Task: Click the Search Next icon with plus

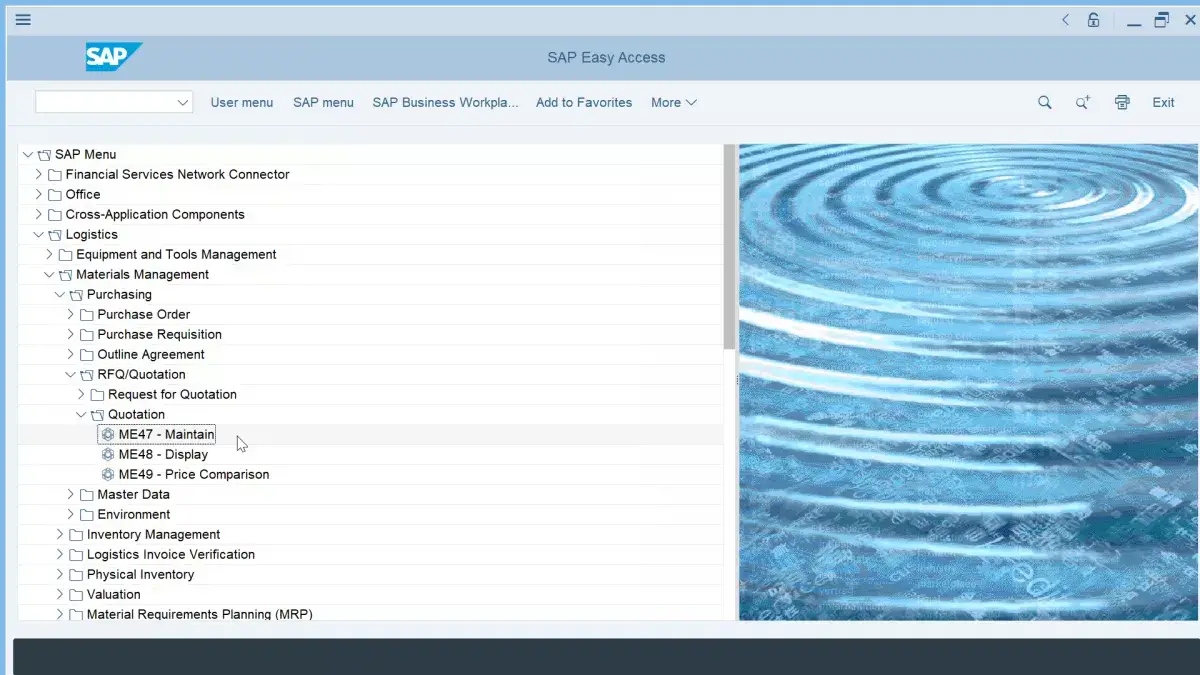Action: [x=1083, y=102]
